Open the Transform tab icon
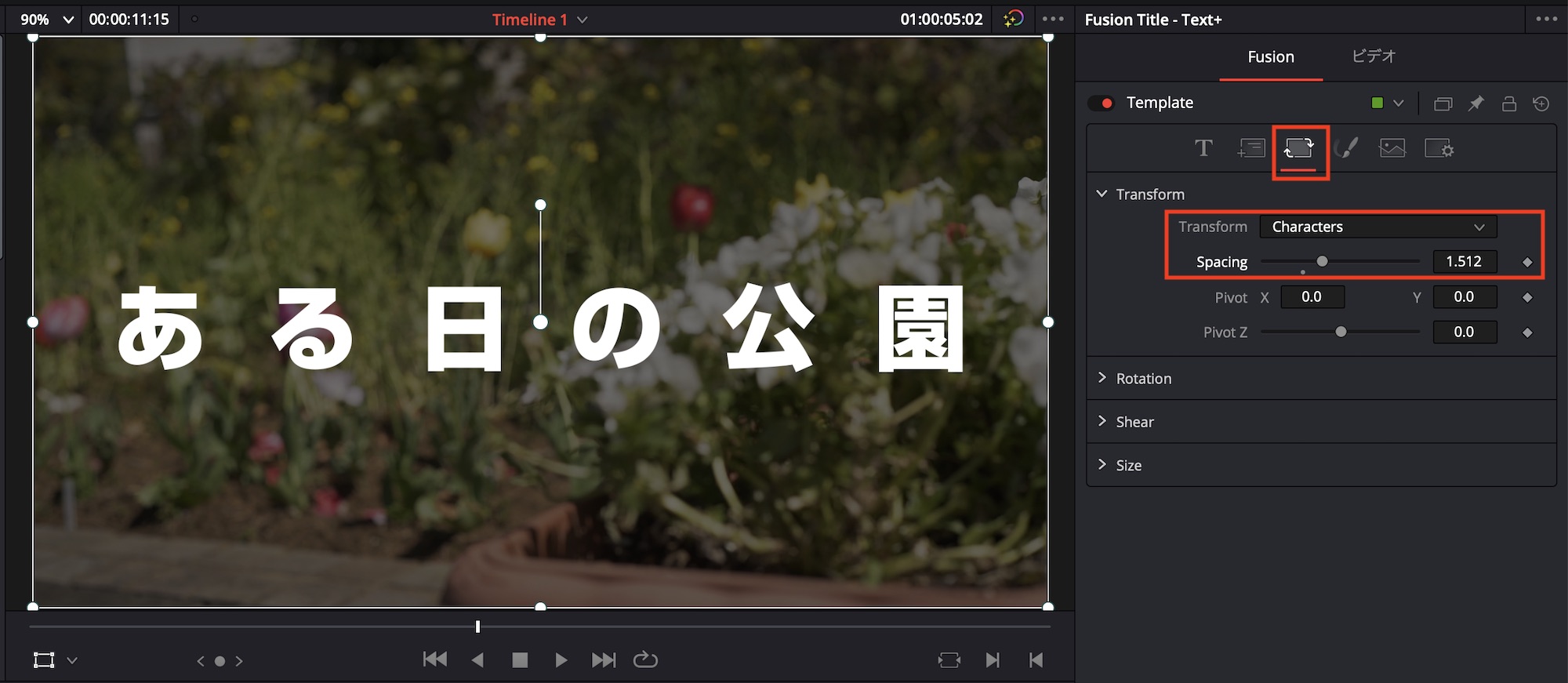This screenshot has width=1568, height=683. point(1299,148)
